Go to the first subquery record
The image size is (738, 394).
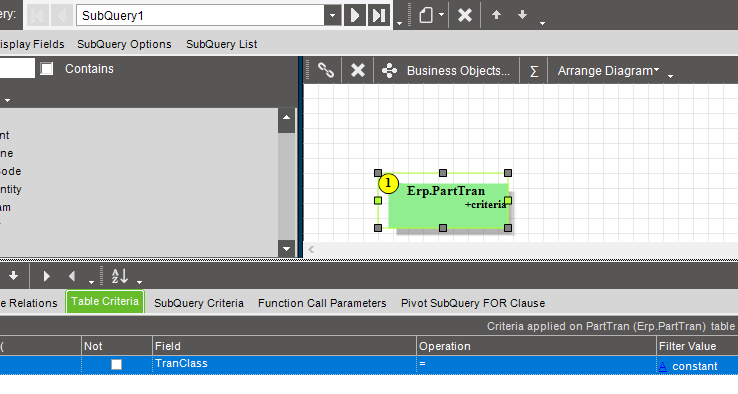[37, 16]
